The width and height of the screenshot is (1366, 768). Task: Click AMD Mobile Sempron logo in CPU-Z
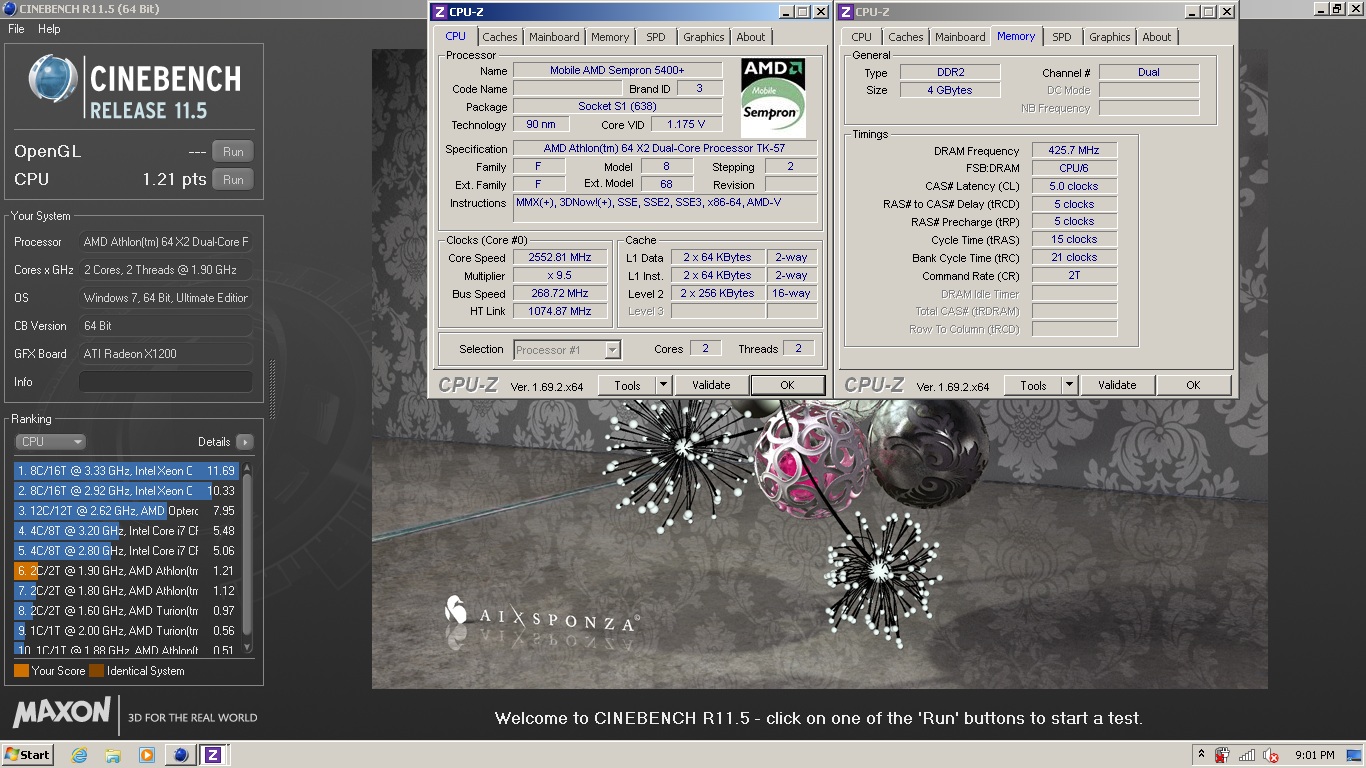click(773, 97)
